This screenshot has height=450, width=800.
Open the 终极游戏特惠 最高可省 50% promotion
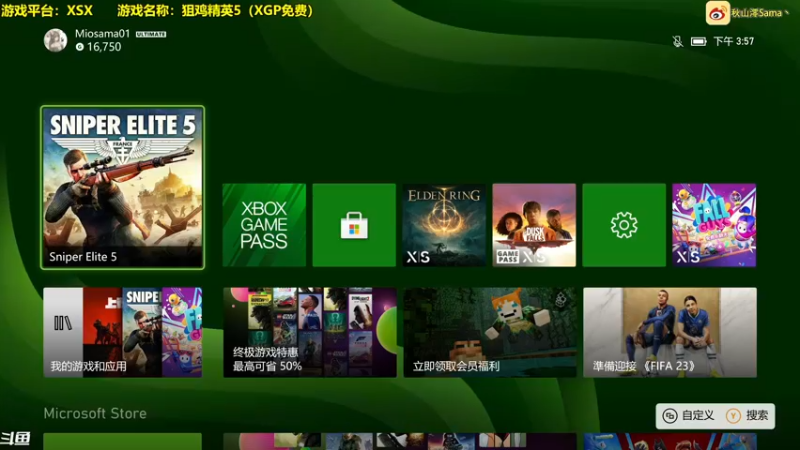click(310, 332)
